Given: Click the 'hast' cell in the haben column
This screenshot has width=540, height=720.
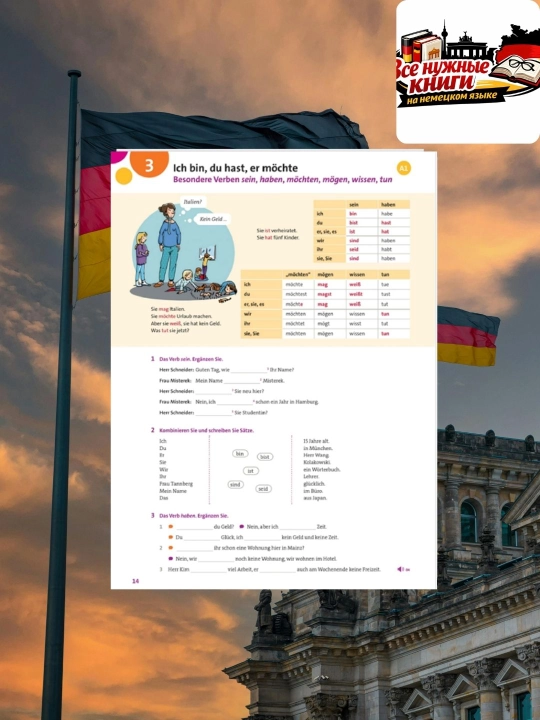Looking at the screenshot, I should coord(394,223).
